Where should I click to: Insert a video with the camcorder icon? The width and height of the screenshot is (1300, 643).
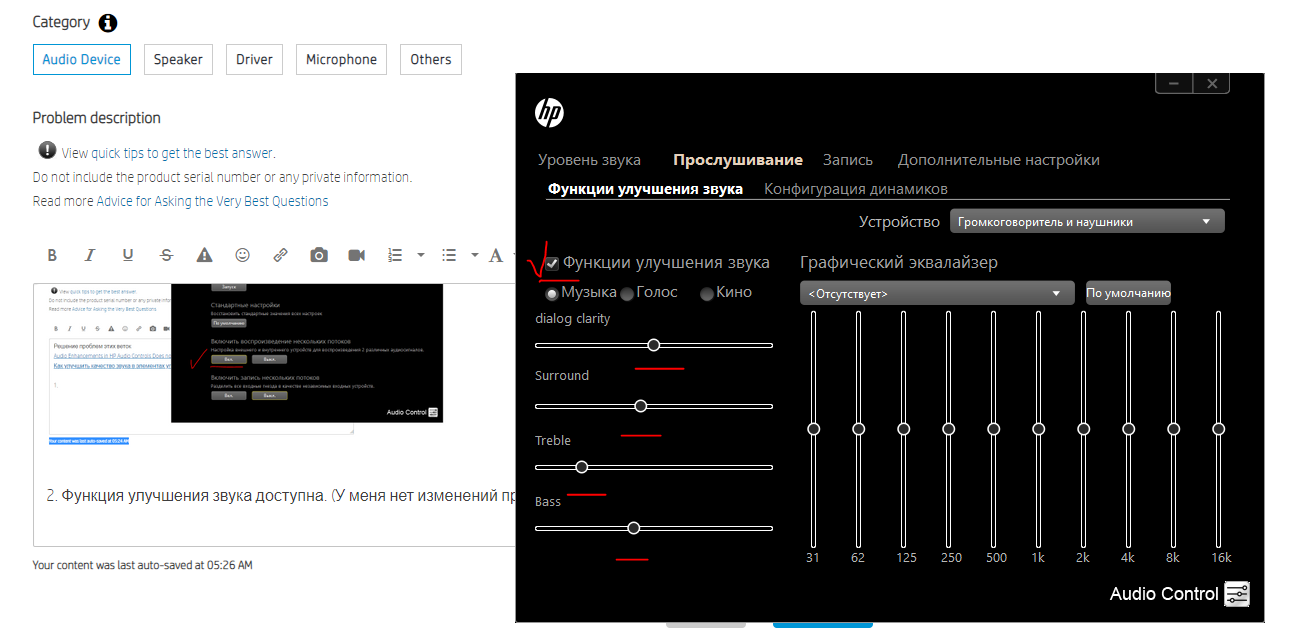tap(357, 255)
